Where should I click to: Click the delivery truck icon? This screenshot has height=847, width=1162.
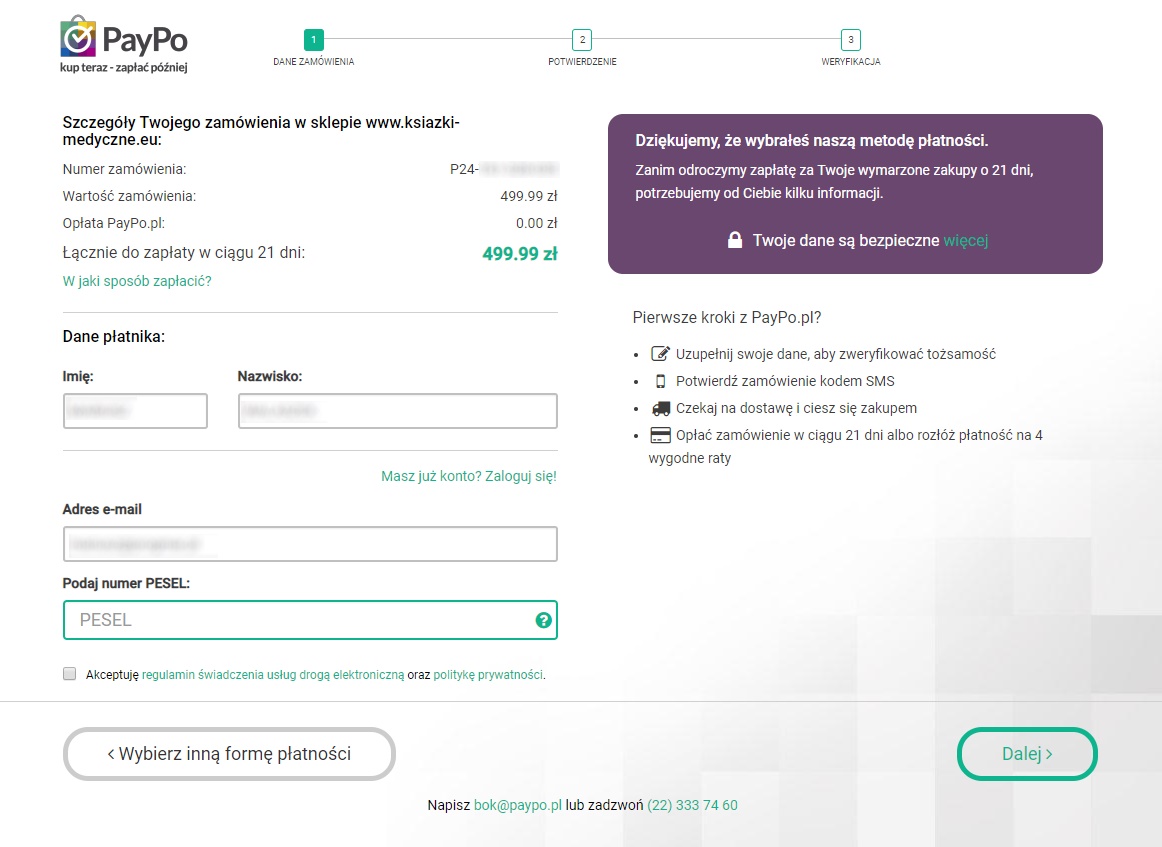pos(660,408)
